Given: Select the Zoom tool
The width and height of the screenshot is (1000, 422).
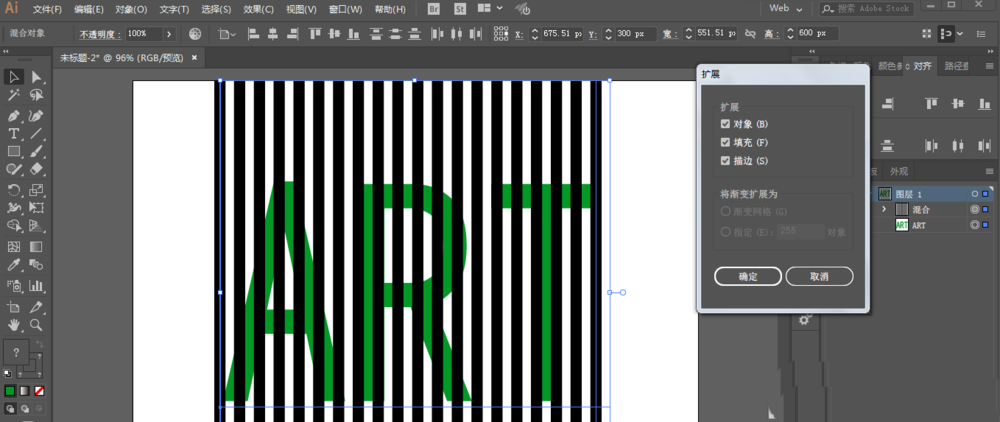Looking at the screenshot, I should click(36, 324).
